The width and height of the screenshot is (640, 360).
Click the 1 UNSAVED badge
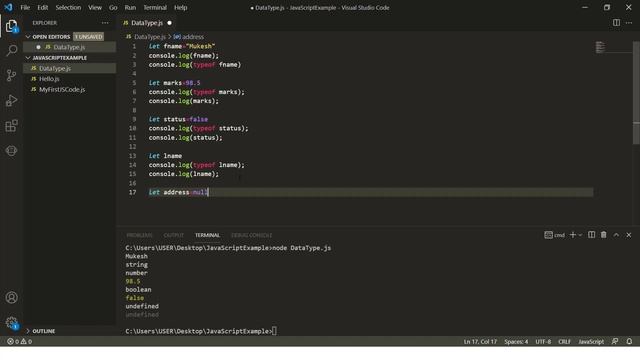click(x=89, y=37)
